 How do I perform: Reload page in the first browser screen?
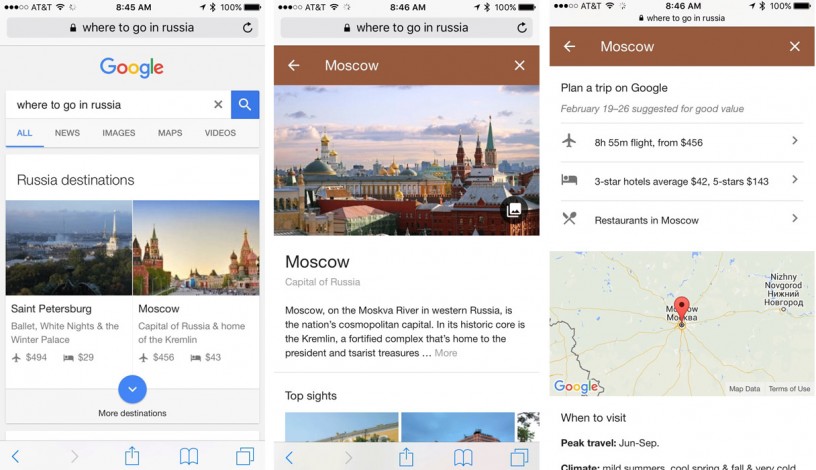pyautogui.click(x=248, y=28)
